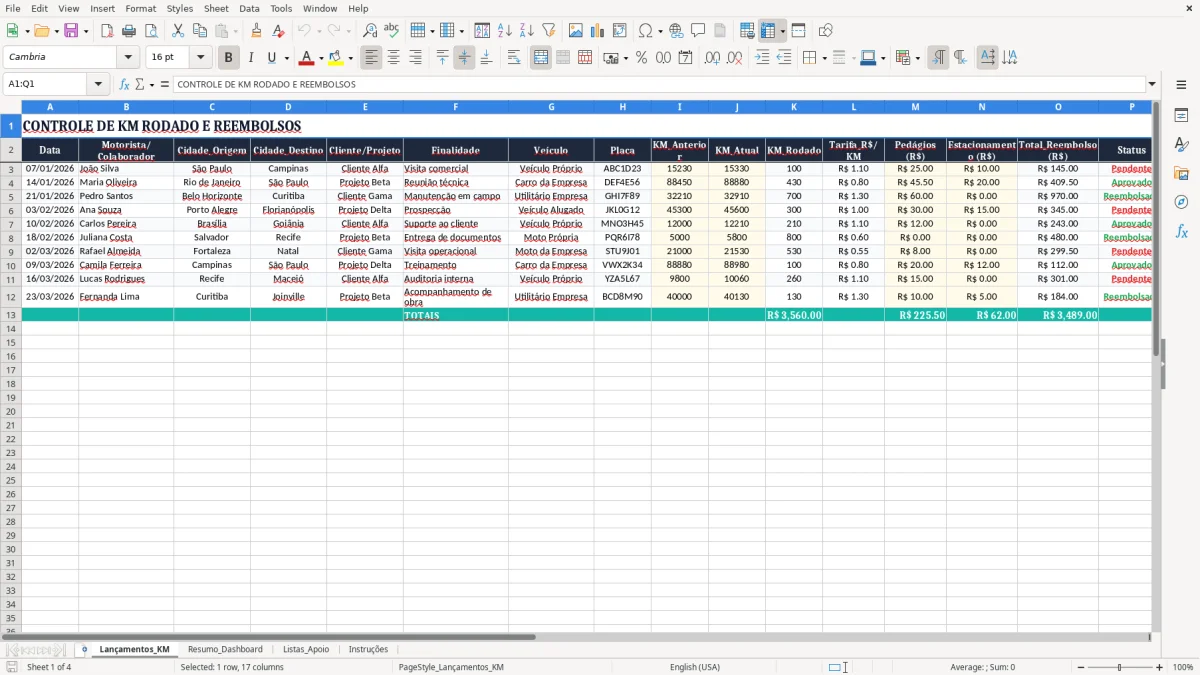Toggle Center Vertically alignment

tap(464, 58)
